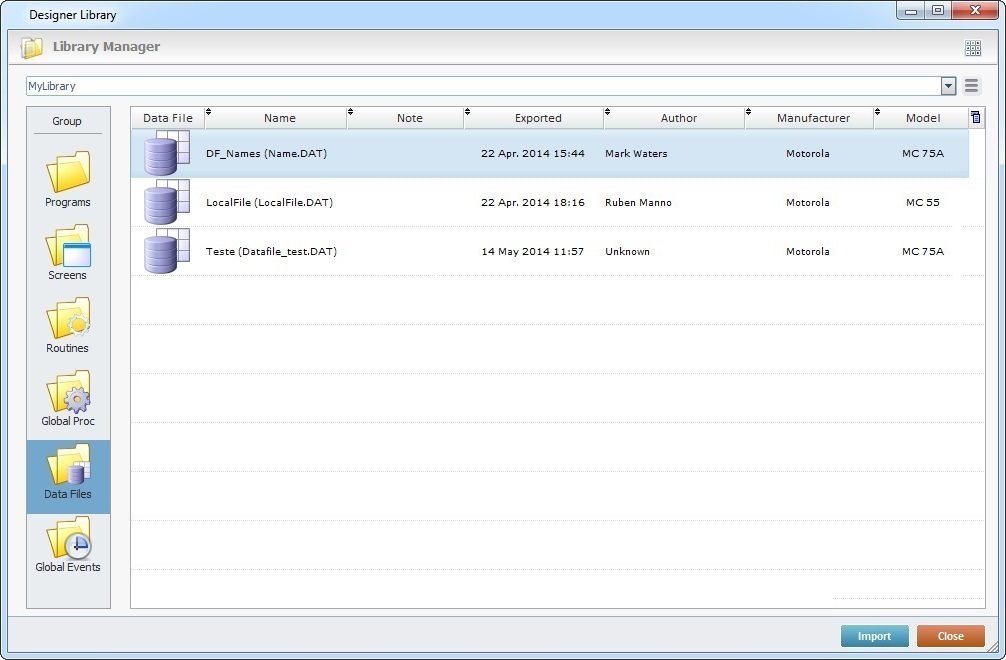The width and height of the screenshot is (1006, 660).
Task: Sort by the Name column header
Action: pos(279,118)
